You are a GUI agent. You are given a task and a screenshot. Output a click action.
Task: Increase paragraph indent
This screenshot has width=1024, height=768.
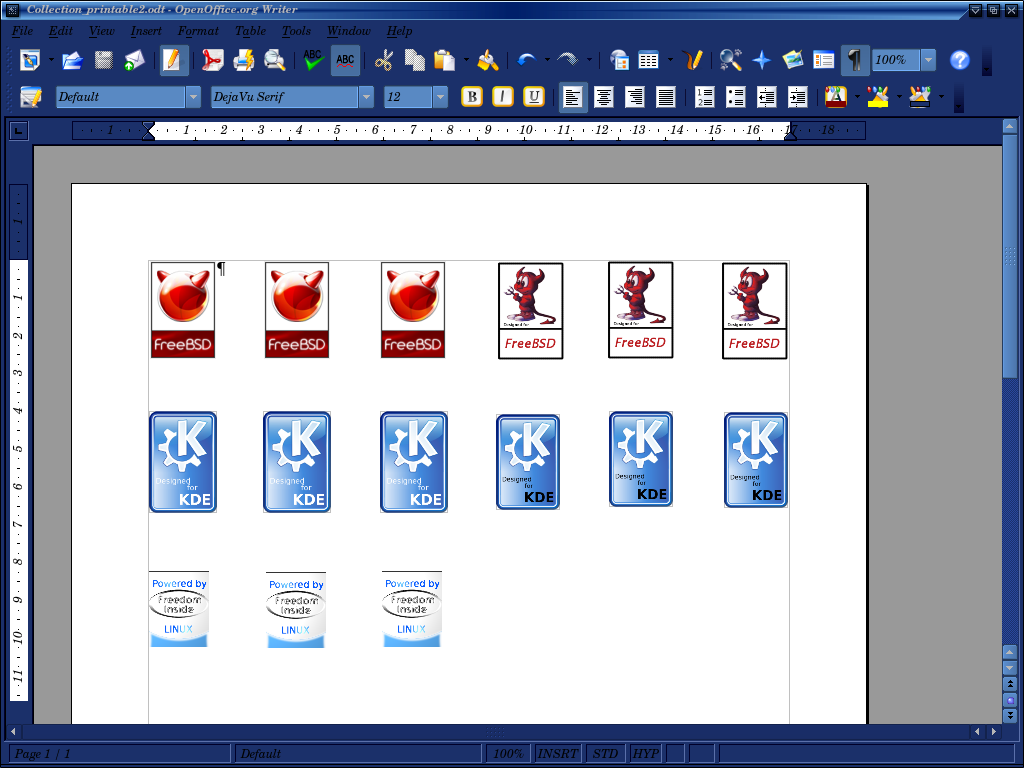point(797,97)
